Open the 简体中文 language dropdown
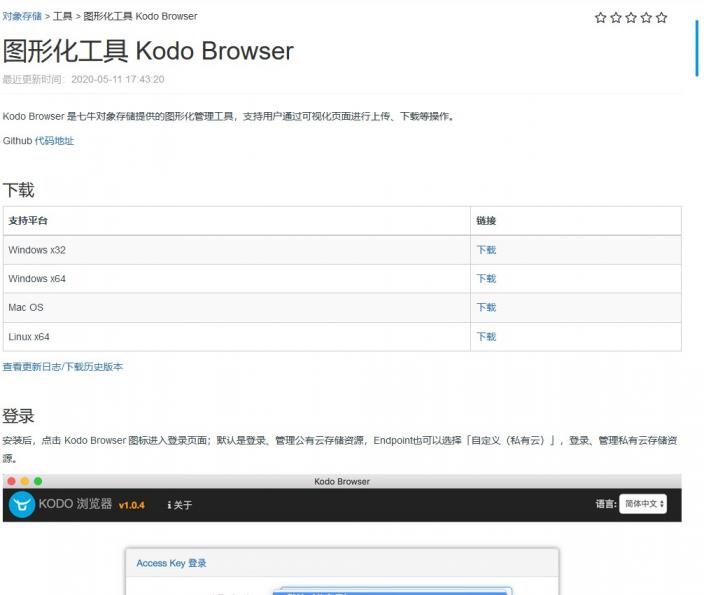Screen dimensions: 704x595 (x=643, y=504)
